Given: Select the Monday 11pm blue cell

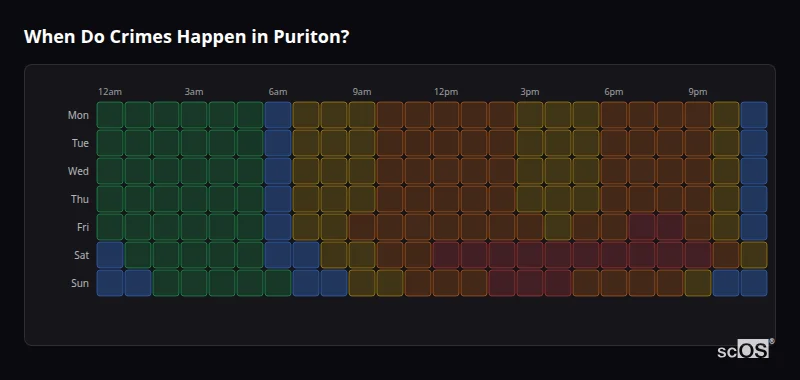Looking at the screenshot, I should pos(754,115).
